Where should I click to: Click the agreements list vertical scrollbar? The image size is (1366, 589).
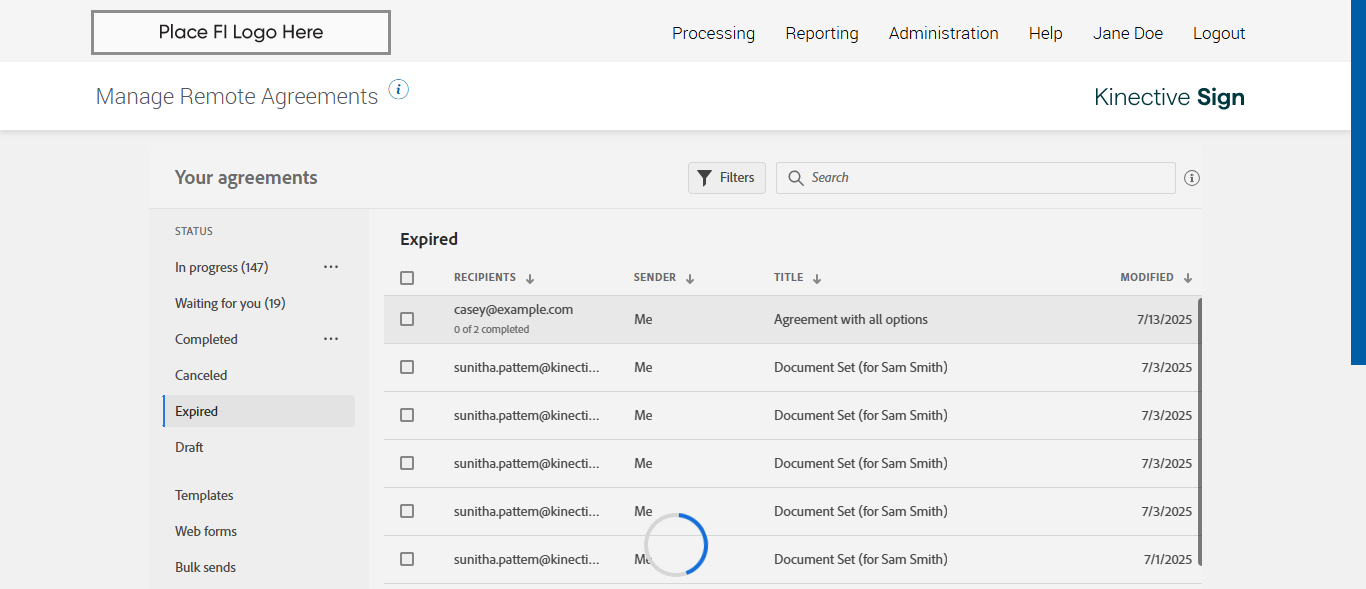(1200, 430)
